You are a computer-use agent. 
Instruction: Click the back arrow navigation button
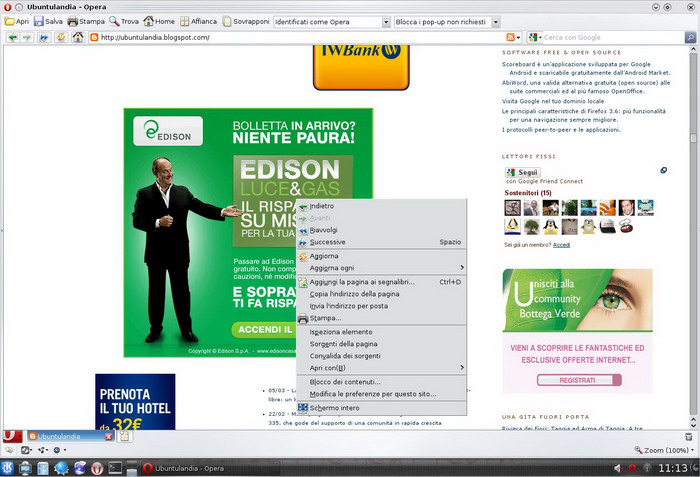[x=12, y=38]
